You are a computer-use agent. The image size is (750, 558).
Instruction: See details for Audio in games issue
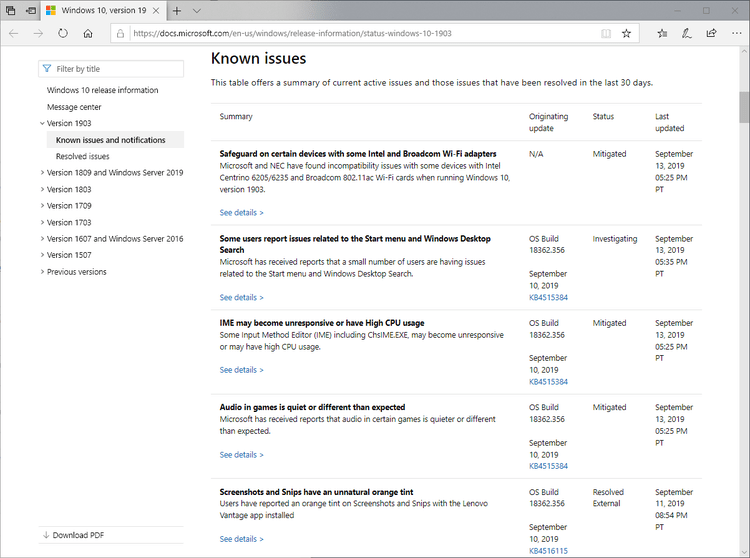(241, 455)
